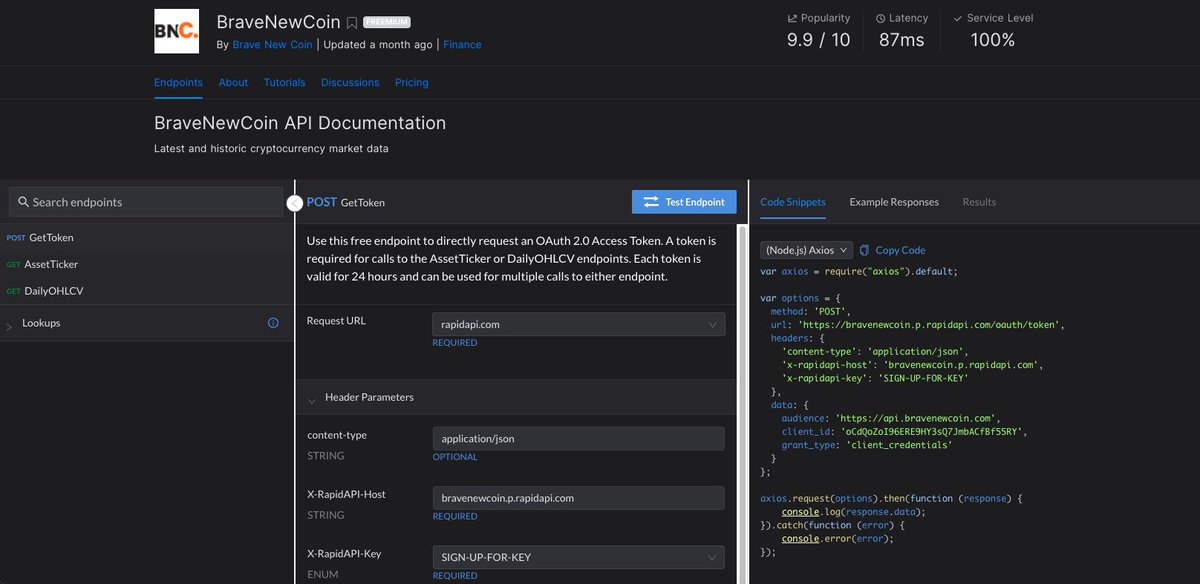
Task: Click the 100% service level value
Action: [993, 40]
